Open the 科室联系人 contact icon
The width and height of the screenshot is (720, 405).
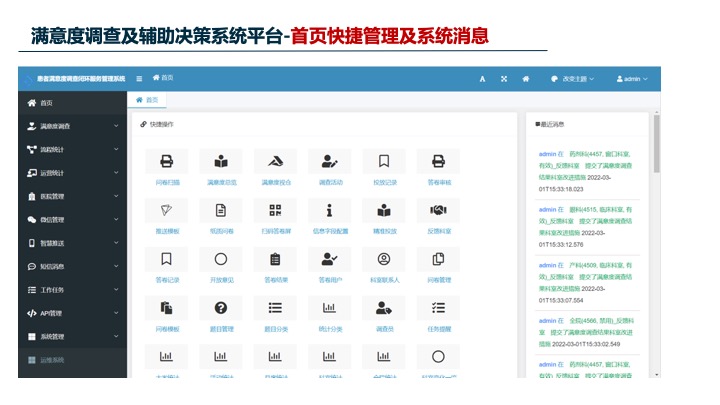(x=384, y=259)
